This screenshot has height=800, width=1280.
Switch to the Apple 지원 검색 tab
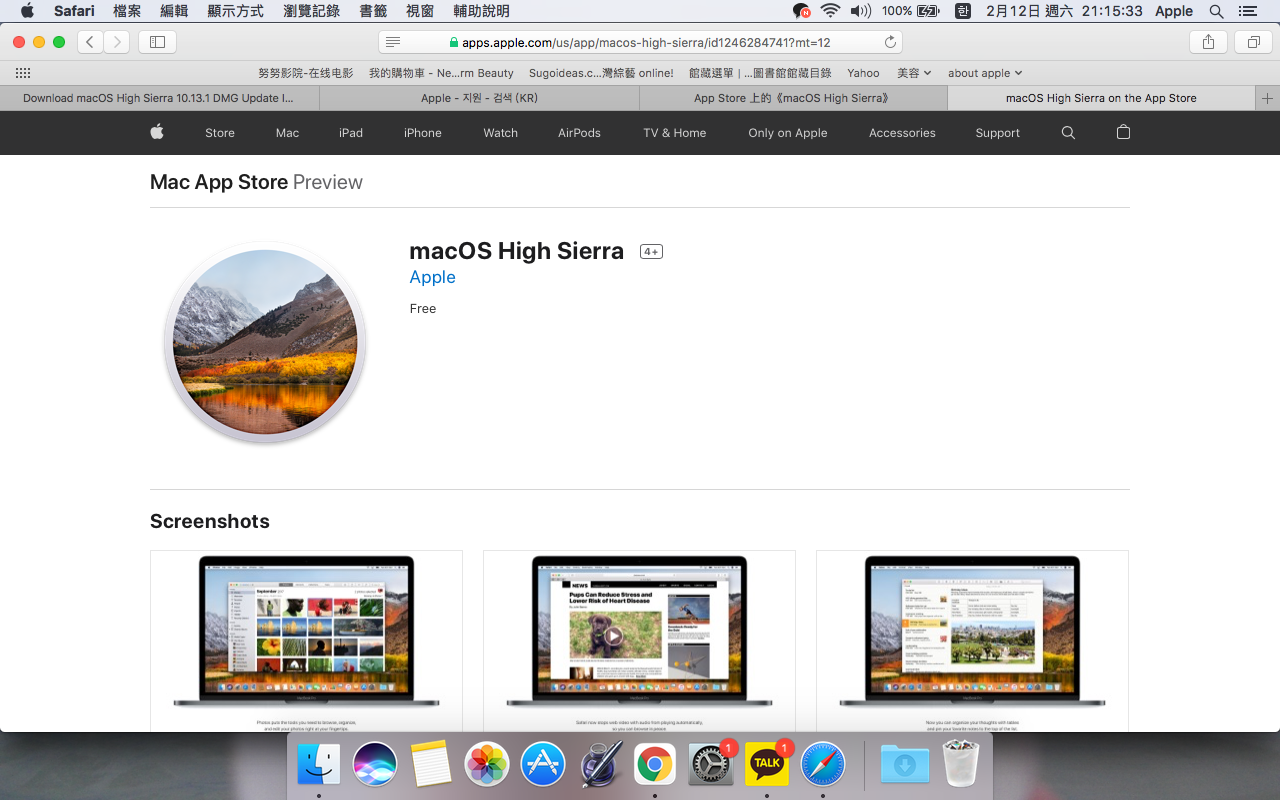pyautogui.click(x=479, y=98)
